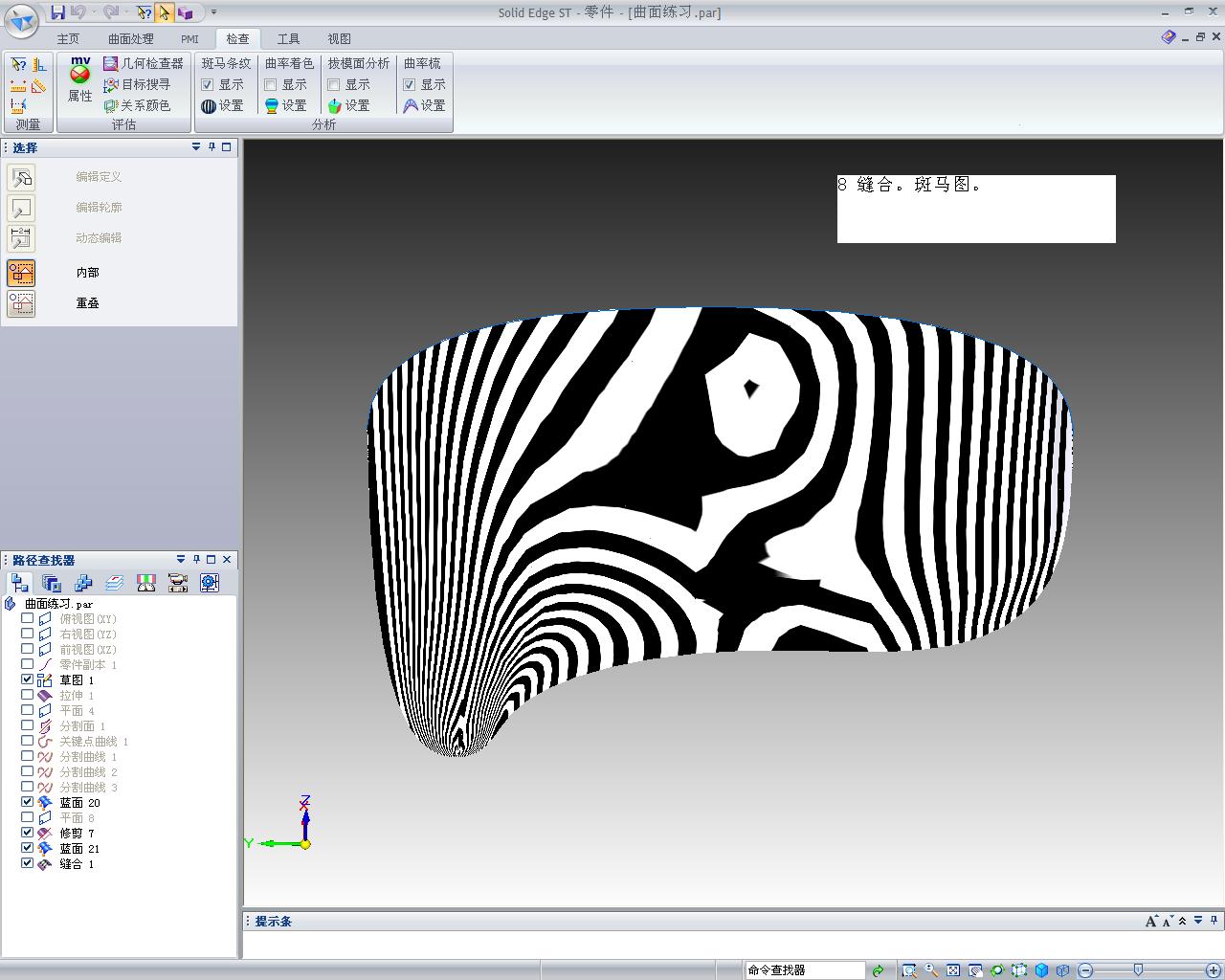Pin the 选择 panel

tap(212, 147)
